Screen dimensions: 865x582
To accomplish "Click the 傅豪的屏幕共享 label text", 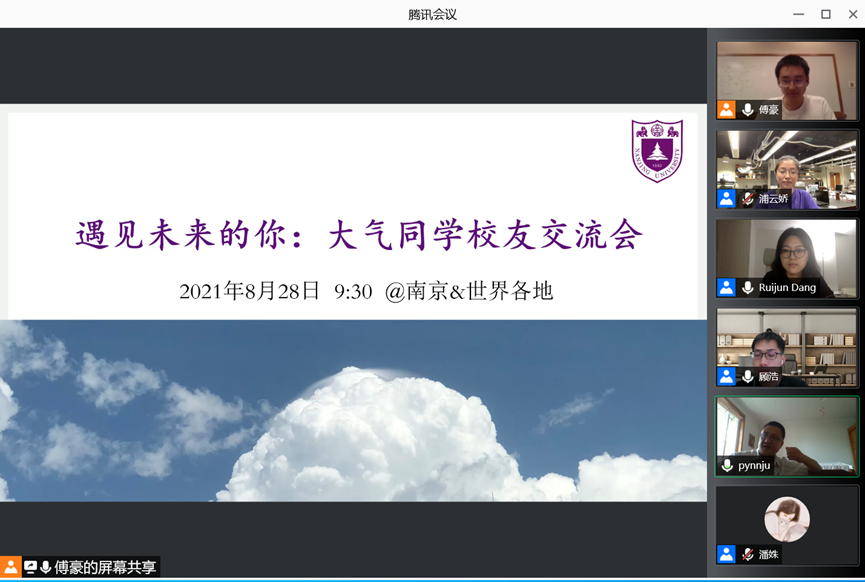I will pyautogui.click(x=105, y=568).
